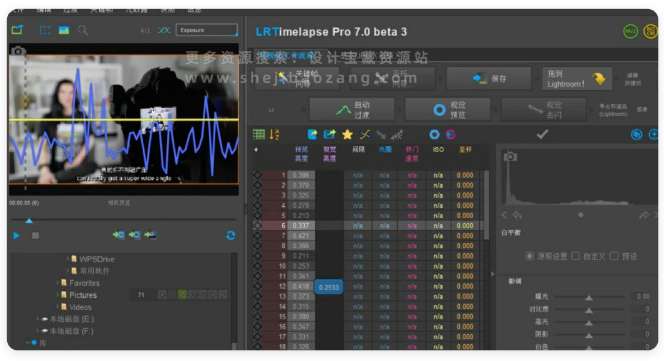Viewport: 664px width, 361px height.
Task: Check the third white balance checkbox
Action: click(x=614, y=256)
